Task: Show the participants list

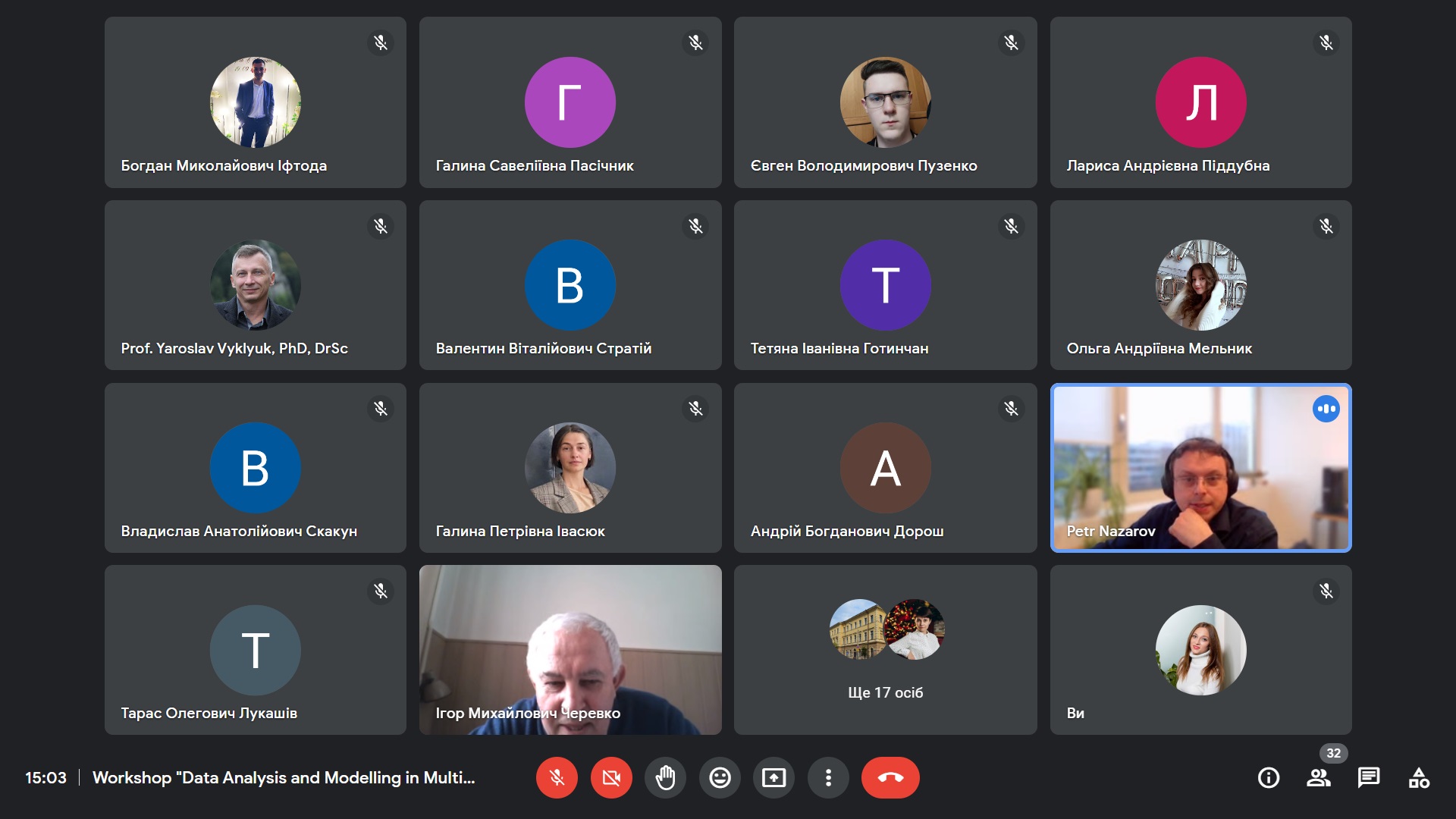Action: click(x=1319, y=777)
